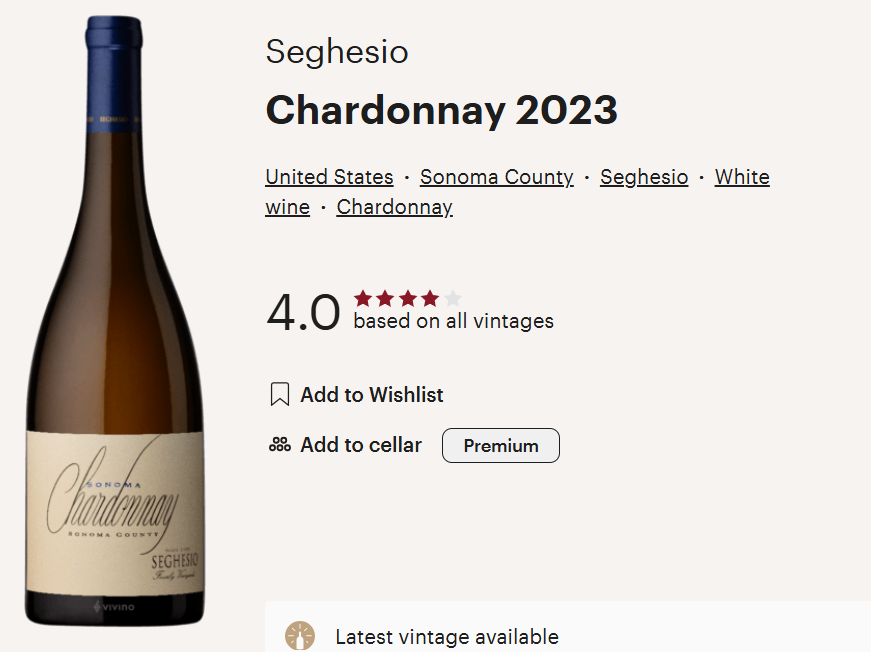Click the Premium button
This screenshot has width=871, height=652.
[x=500, y=444]
